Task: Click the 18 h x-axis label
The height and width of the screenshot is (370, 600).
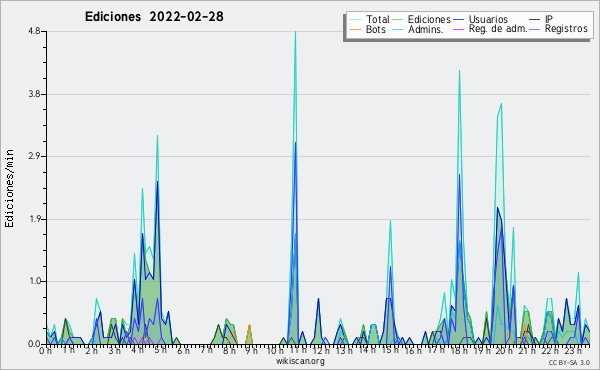Action: coord(459,350)
